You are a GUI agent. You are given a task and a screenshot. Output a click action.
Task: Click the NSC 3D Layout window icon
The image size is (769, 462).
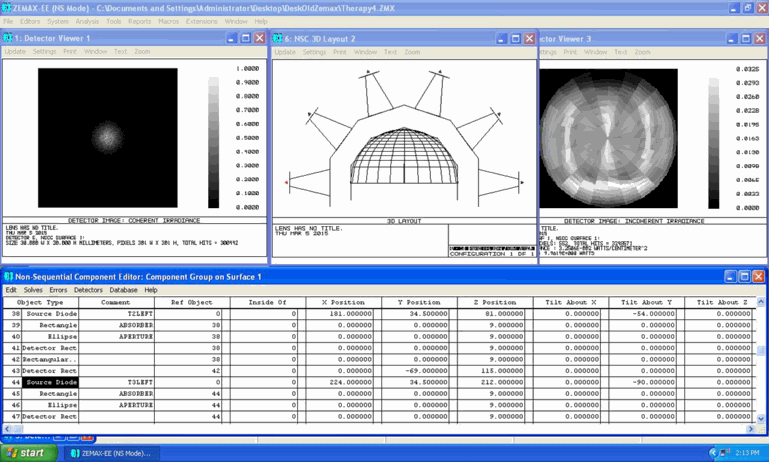[x=279, y=38]
